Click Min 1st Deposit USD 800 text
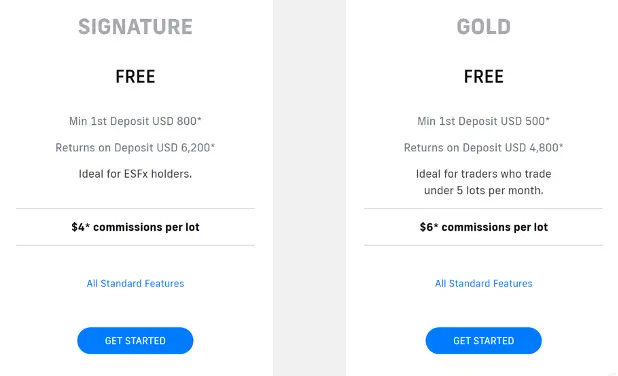618x376 pixels. (135, 121)
